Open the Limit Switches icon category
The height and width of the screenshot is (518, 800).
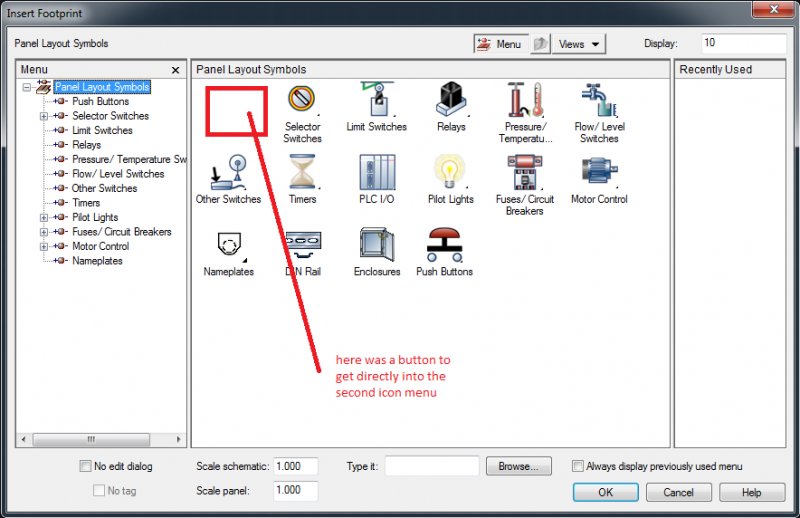tap(378, 99)
